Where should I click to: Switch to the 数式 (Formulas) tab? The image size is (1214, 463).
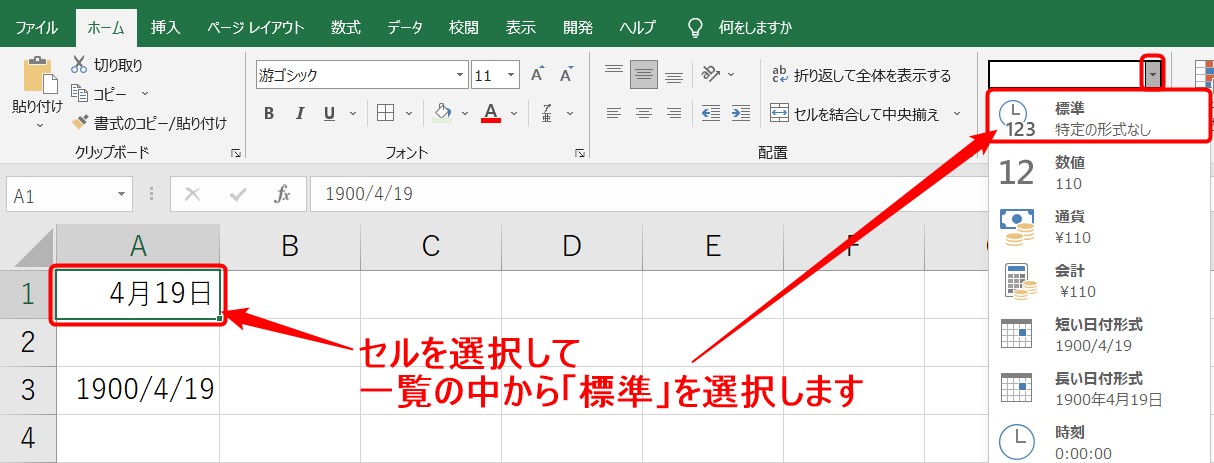pos(346,27)
